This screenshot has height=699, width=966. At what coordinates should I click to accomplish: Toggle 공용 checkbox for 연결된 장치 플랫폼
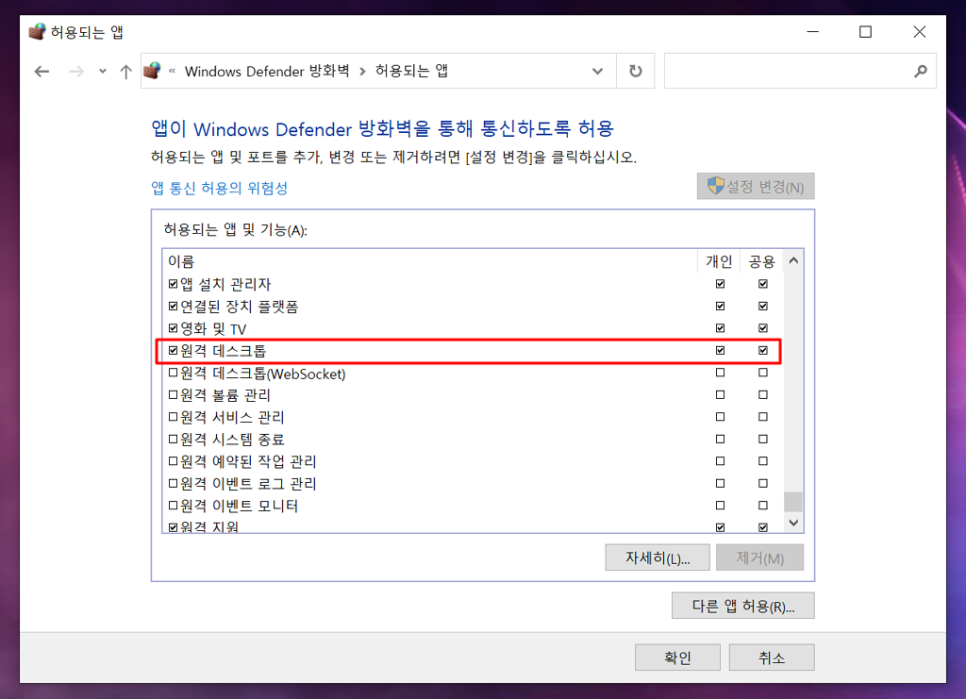pos(763,306)
